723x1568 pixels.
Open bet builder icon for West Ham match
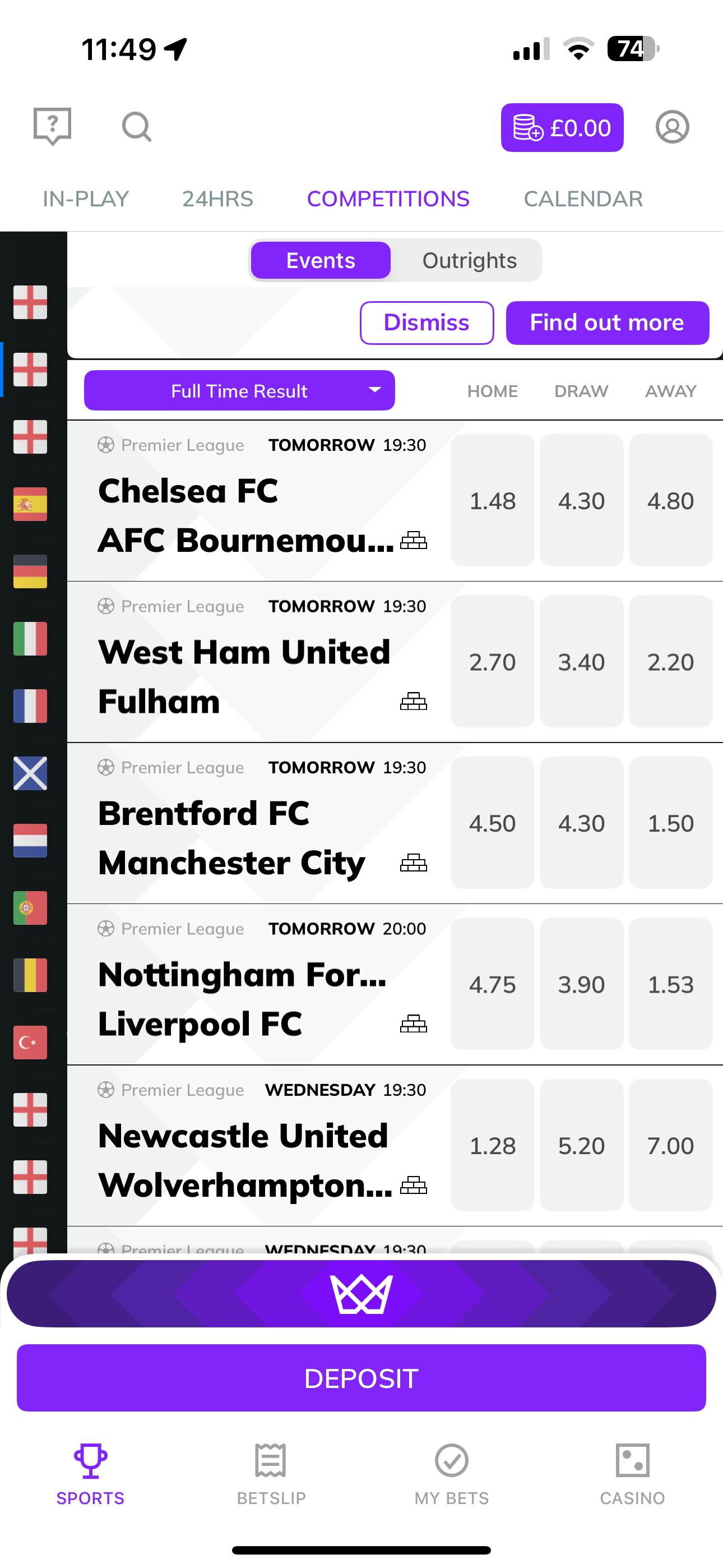[414, 701]
